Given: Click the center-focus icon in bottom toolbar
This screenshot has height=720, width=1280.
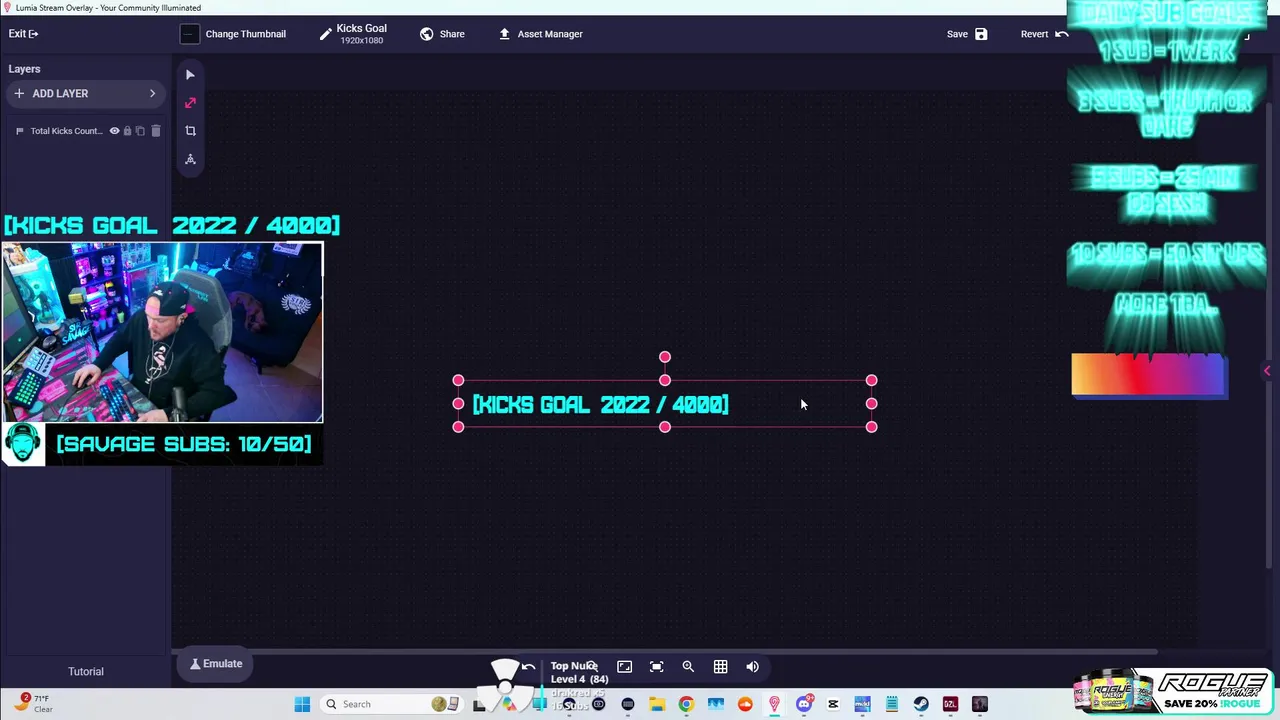Looking at the screenshot, I should point(656,667).
